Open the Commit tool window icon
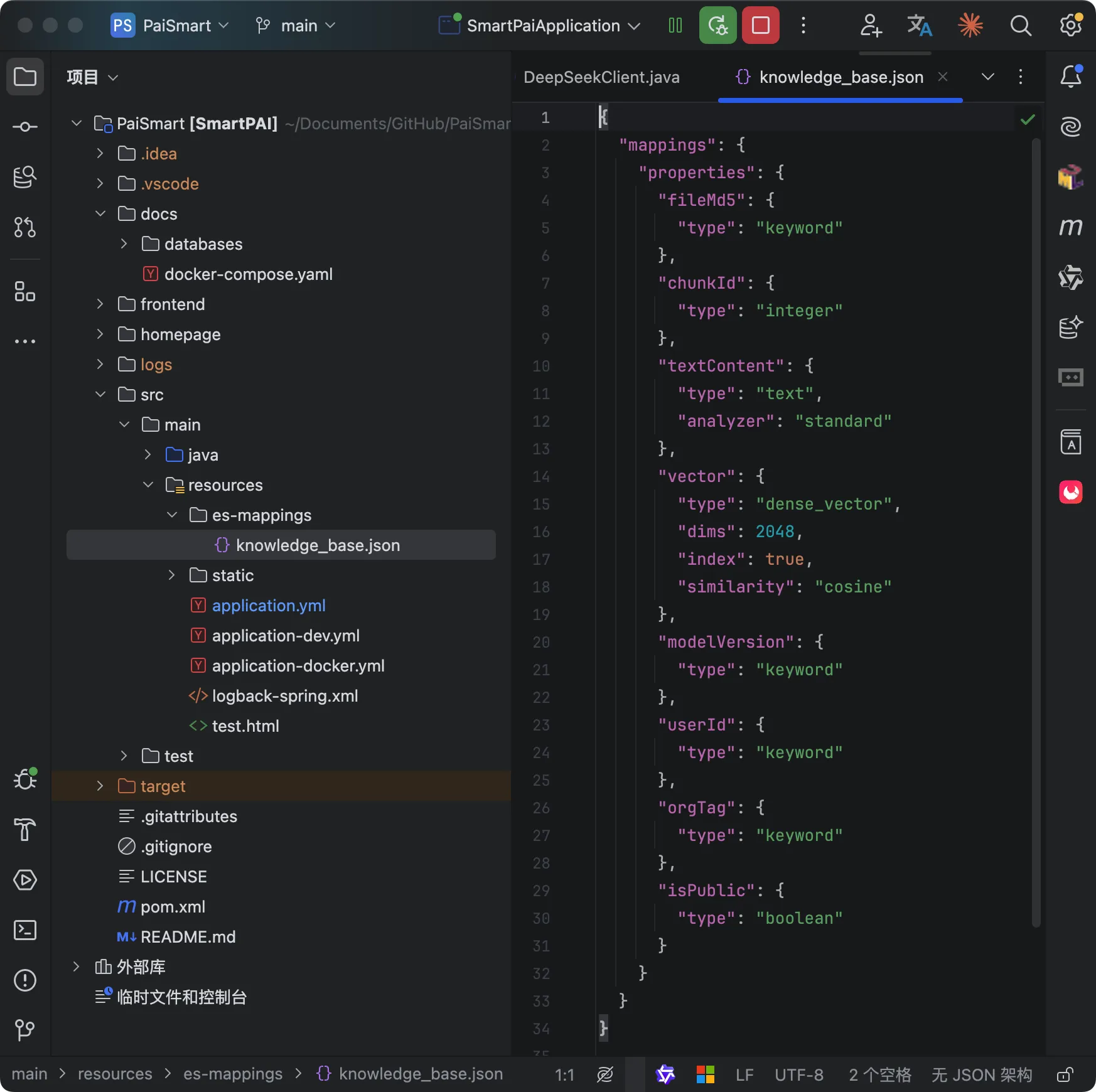1096x1092 pixels. [x=25, y=127]
